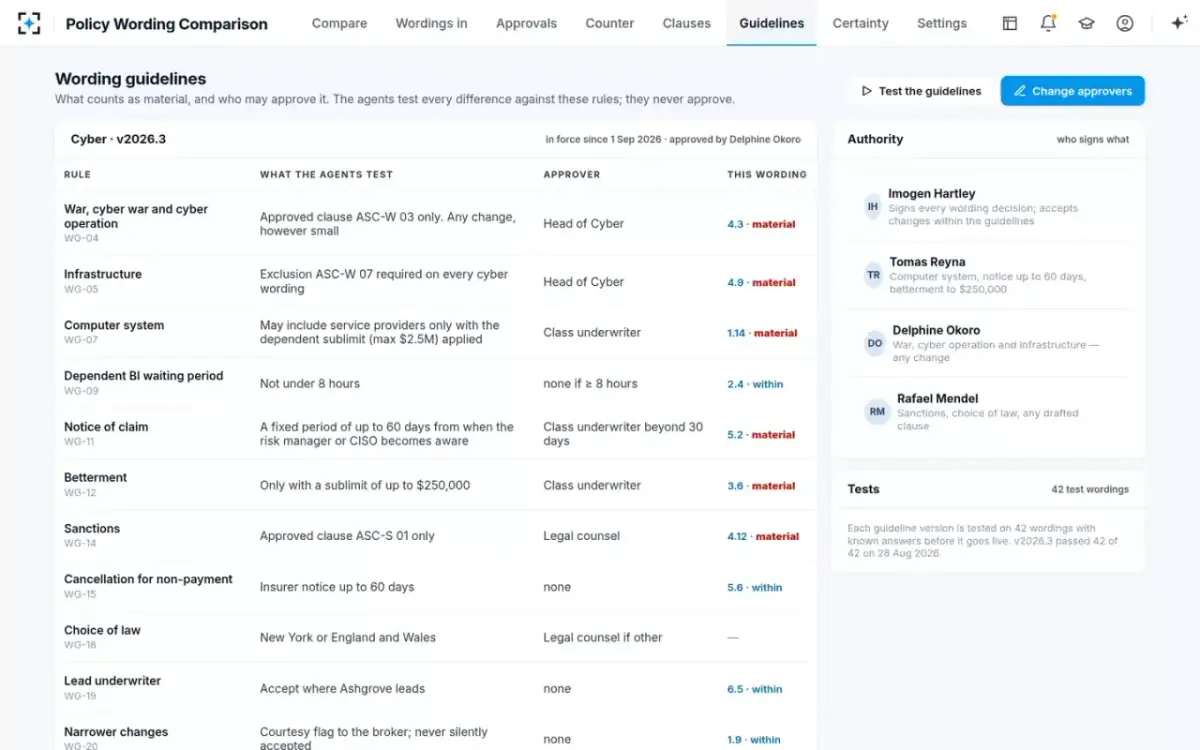The height and width of the screenshot is (750, 1200).
Task: Select the Lead underwriter rule name
Action: tap(112, 681)
